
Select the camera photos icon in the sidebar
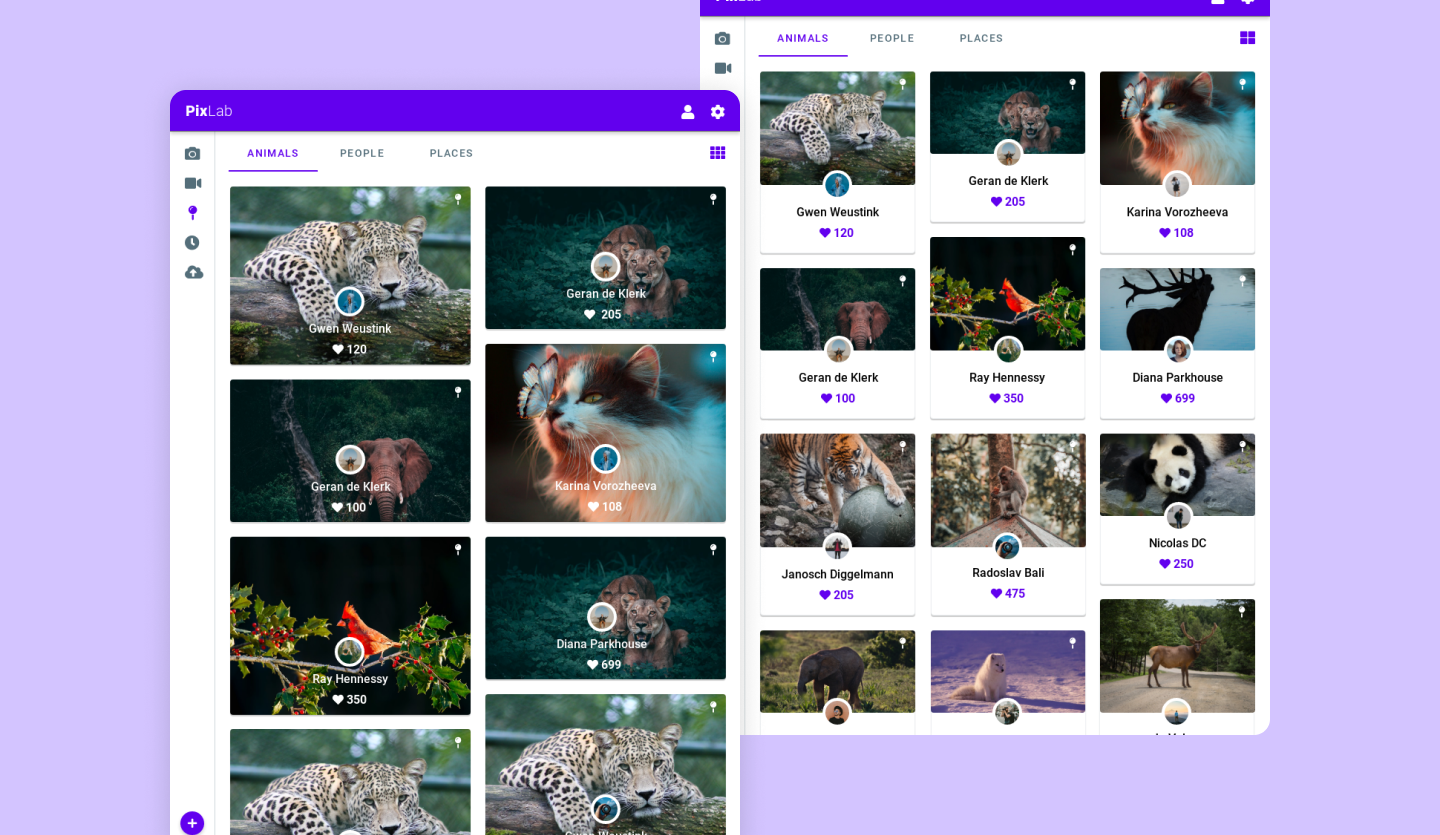point(192,153)
